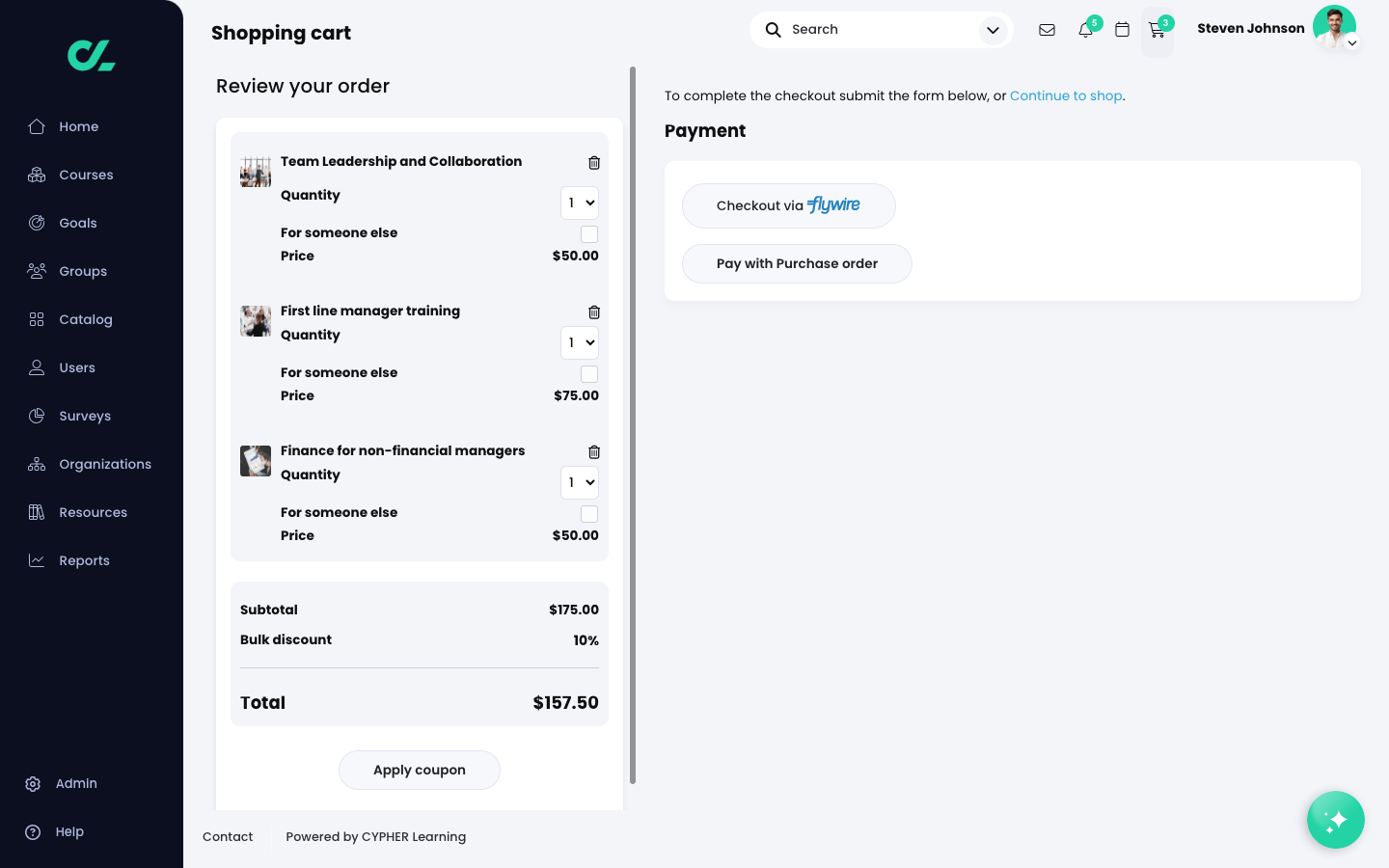Open the Reports sidebar item
1389x868 pixels.
(84, 560)
